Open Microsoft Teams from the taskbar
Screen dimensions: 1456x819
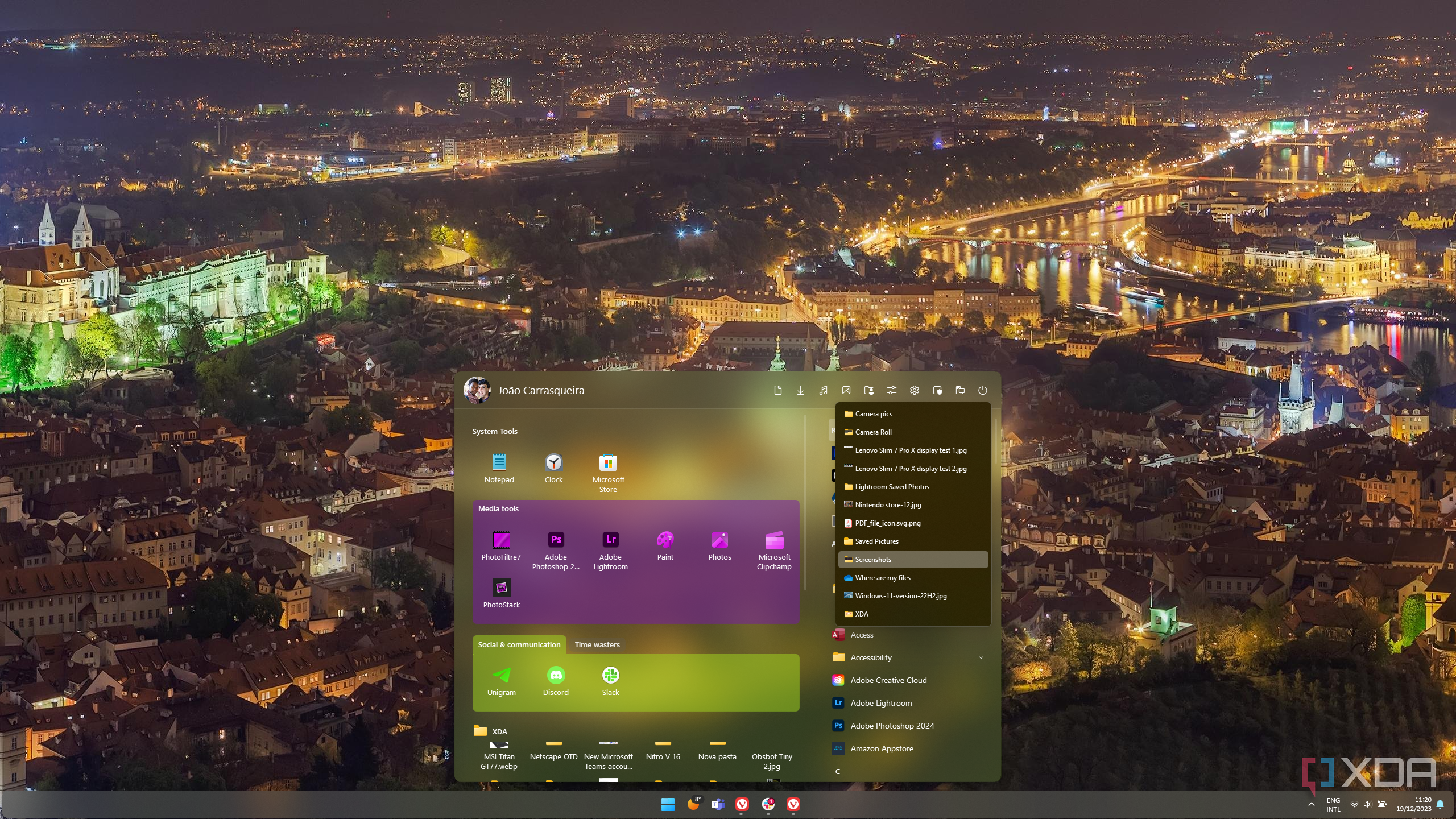pyautogui.click(x=718, y=804)
